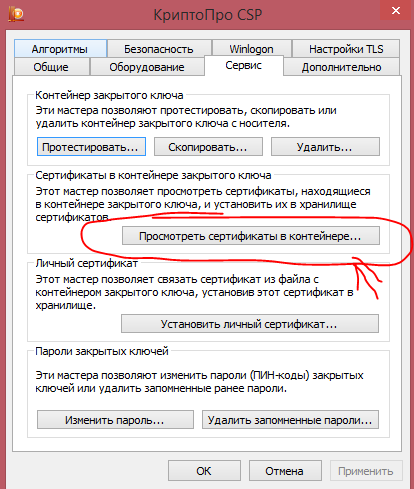Image resolution: width=414 pixels, height=489 pixels.
Task: Click the Личный сертификат group label
Action: click(87, 263)
